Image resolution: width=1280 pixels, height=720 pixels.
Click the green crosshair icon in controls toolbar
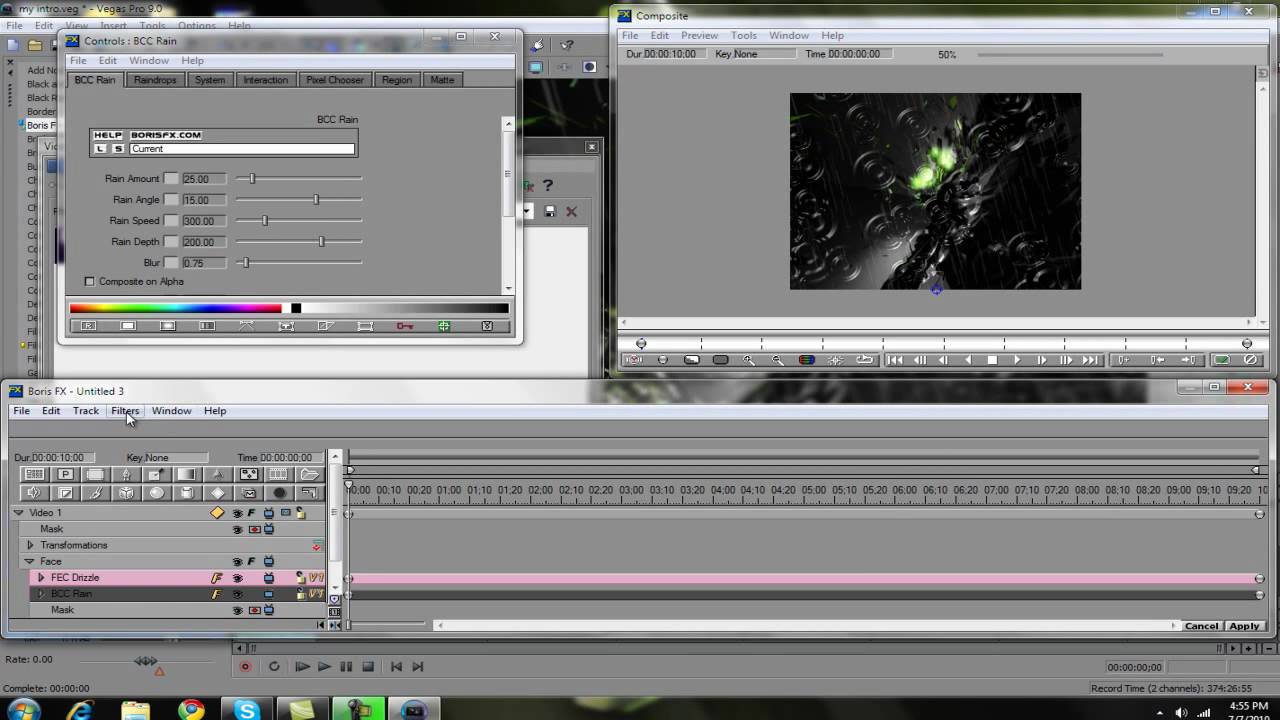point(444,326)
